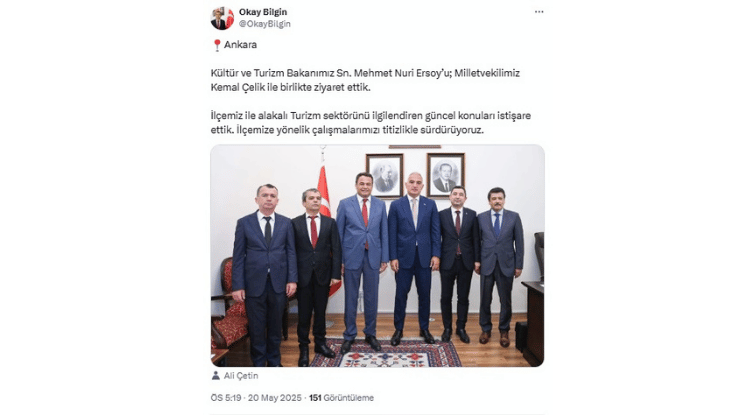
Task: Click the Ankara location text
Action: pyautogui.click(x=241, y=45)
